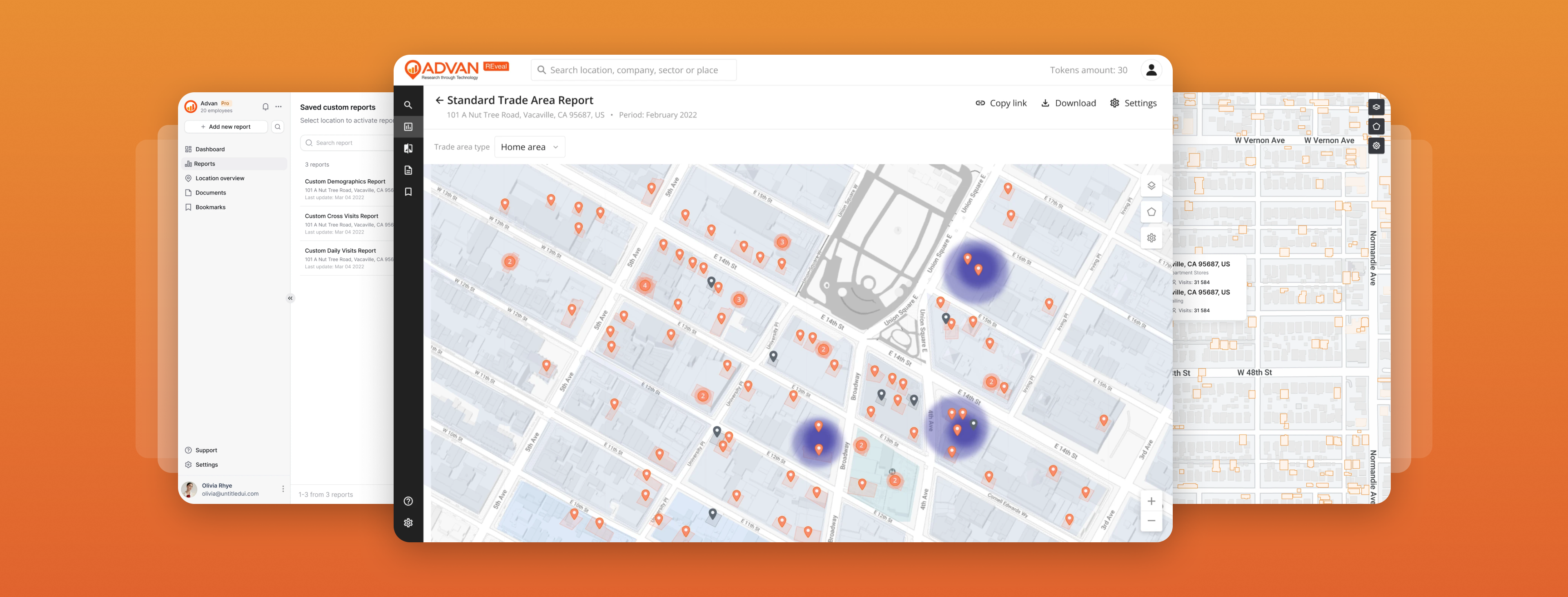Select polygon draw tool in Trade Area map
The image size is (1568, 597).
click(1151, 212)
